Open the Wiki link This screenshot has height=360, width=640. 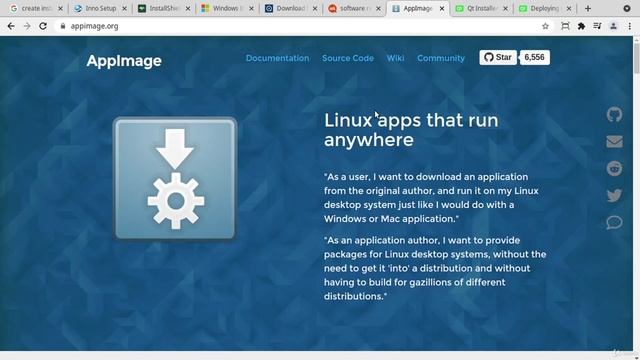pos(396,58)
